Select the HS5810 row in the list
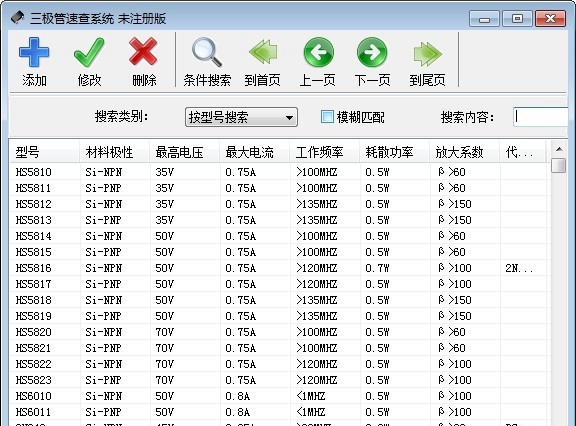 click(x=278, y=172)
